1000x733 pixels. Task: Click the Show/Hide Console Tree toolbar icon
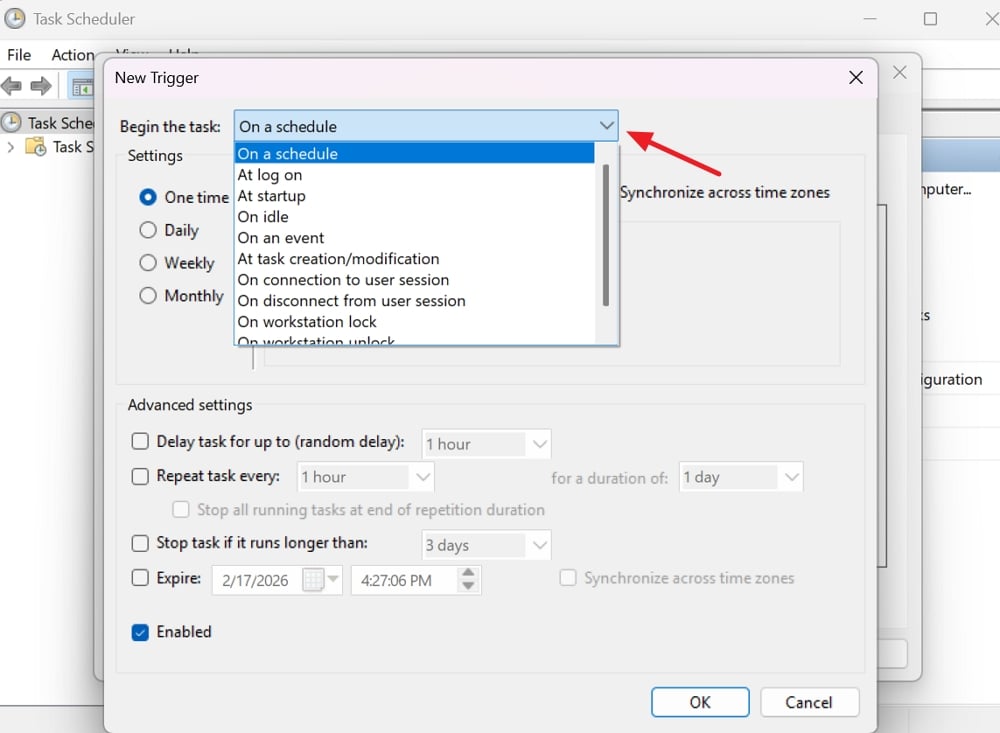click(x=84, y=86)
